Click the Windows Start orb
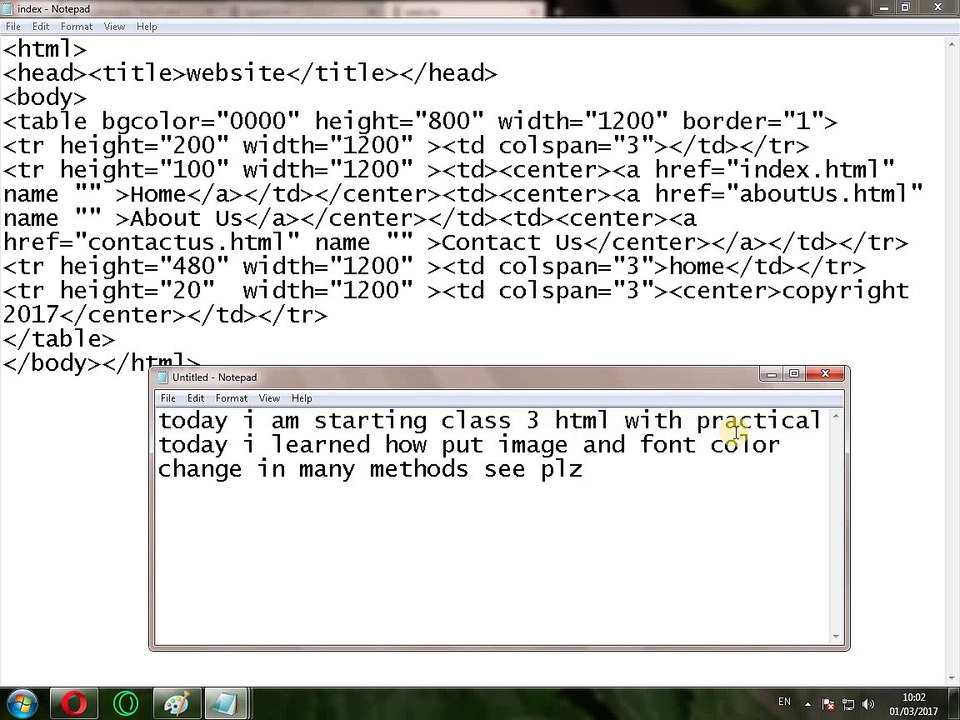This screenshot has height=720, width=960. click(21, 703)
